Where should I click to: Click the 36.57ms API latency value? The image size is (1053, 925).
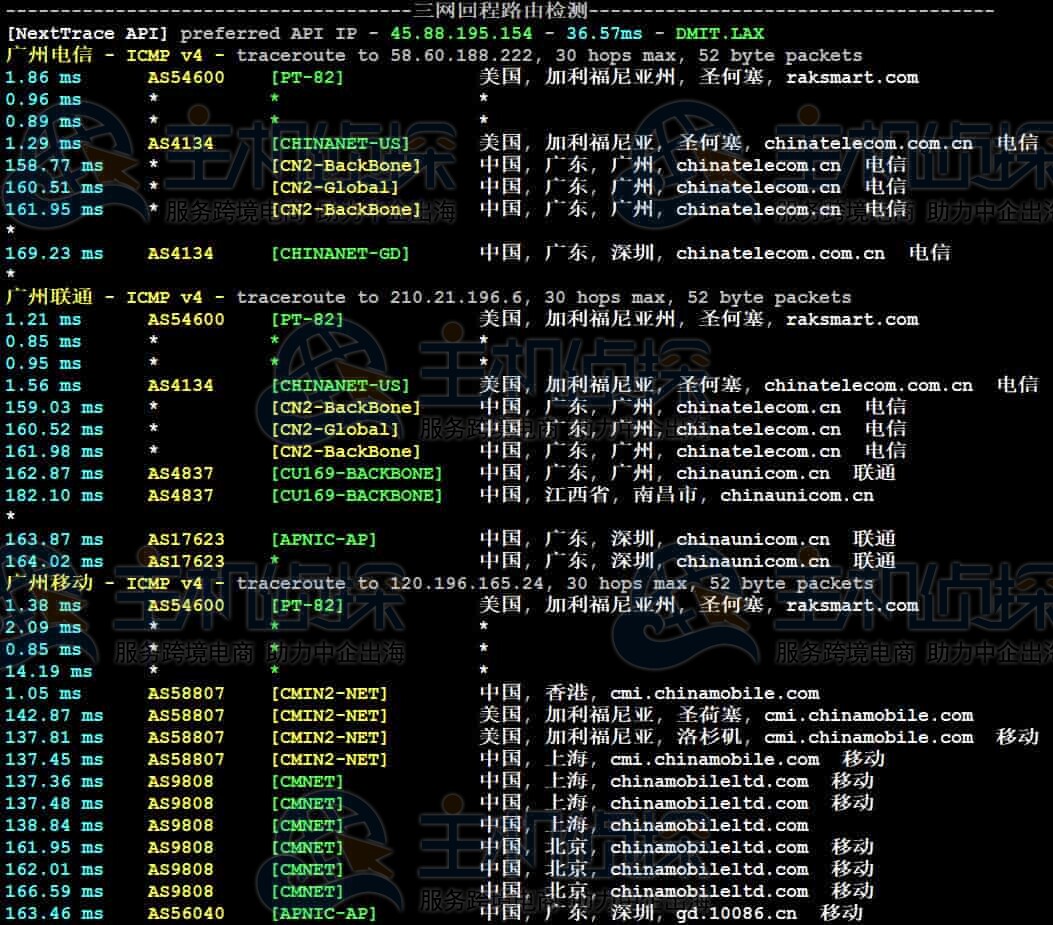click(x=613, y=33)
